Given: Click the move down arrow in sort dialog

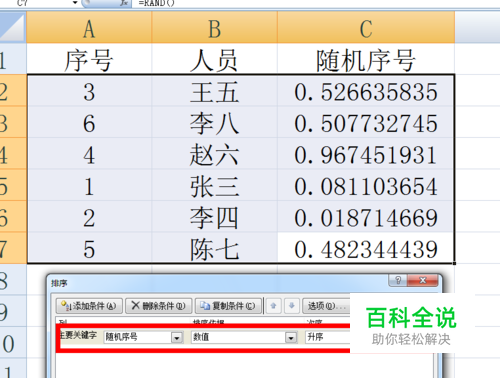Looking at the screenshot, I should [x=292, y=306].
